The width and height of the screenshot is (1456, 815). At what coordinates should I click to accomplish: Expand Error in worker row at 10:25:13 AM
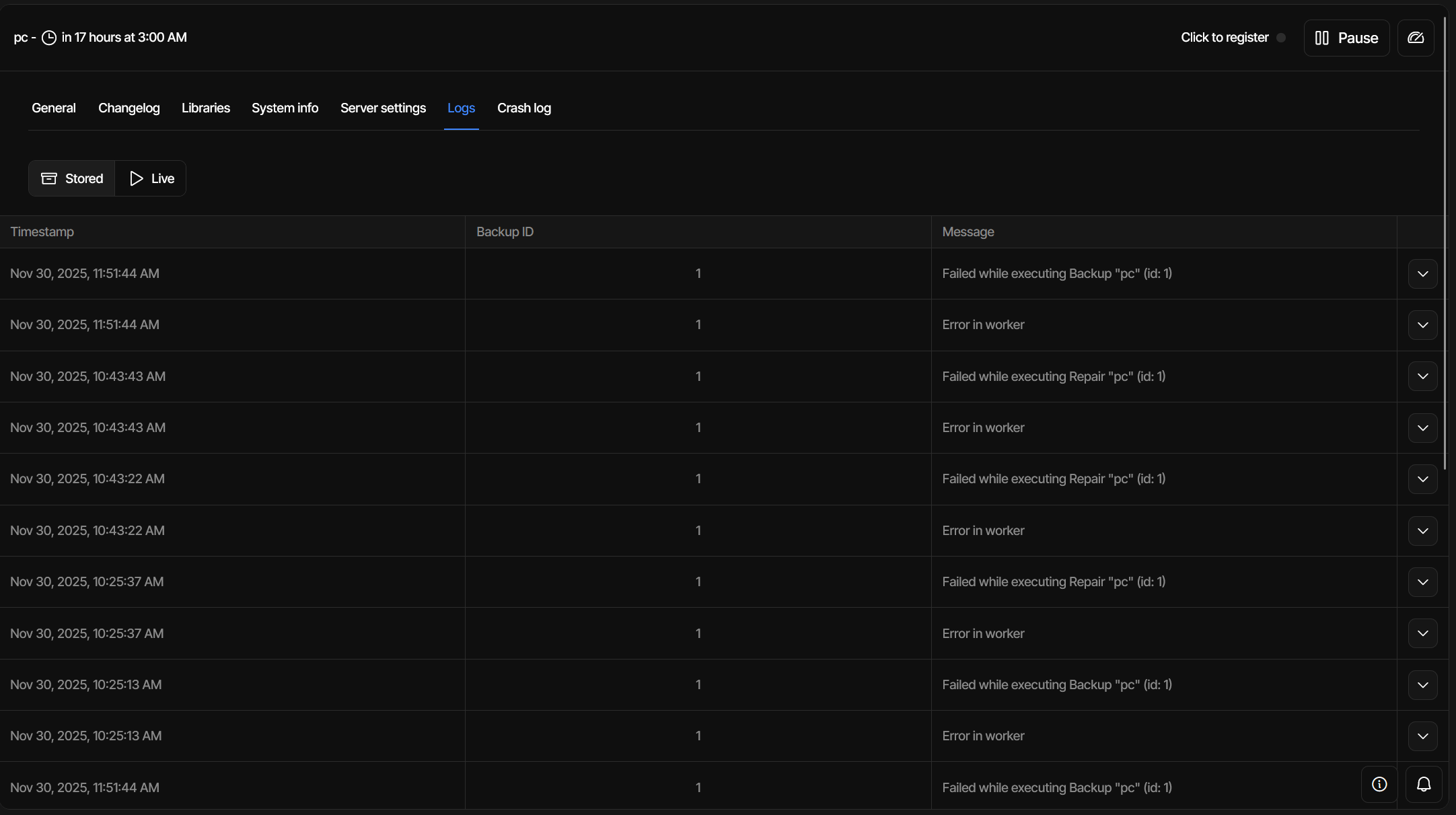pyautogui.click(x=1422, y=736)
